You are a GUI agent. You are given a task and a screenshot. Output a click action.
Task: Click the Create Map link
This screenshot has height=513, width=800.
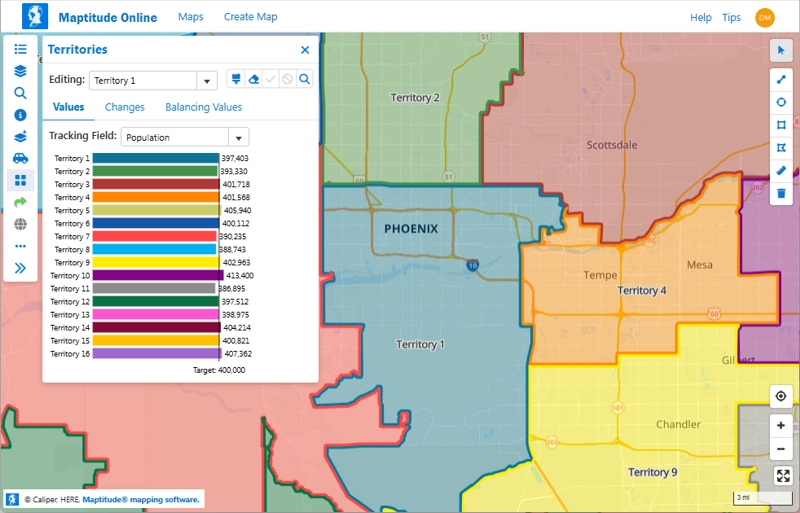[250, 17]
